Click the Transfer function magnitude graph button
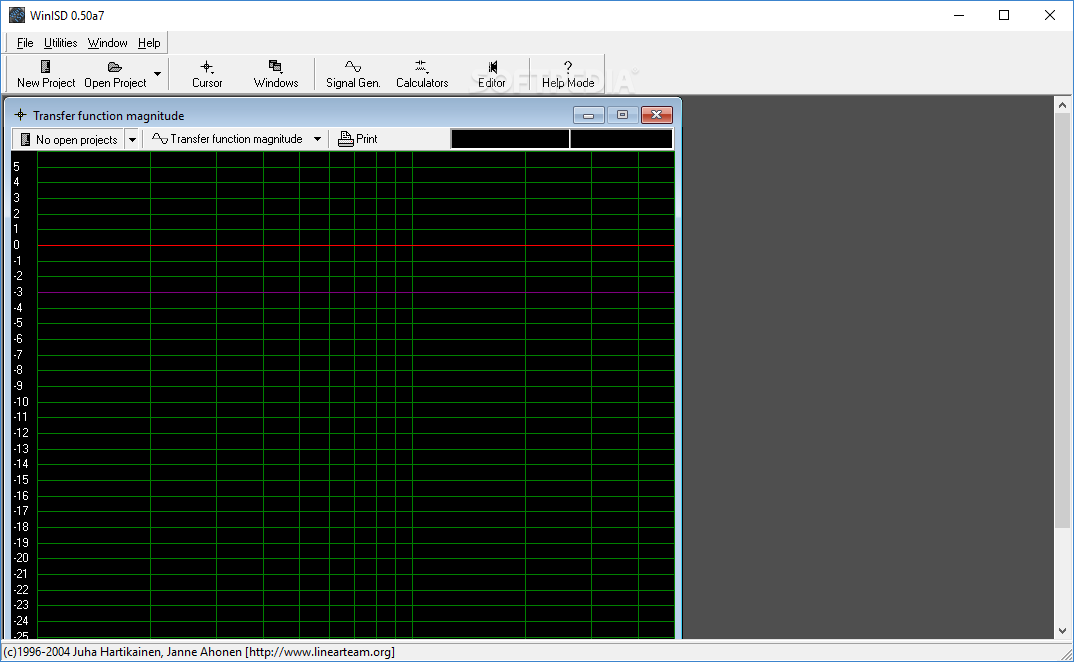This screenshot has width=1074, height=662. 227,139
